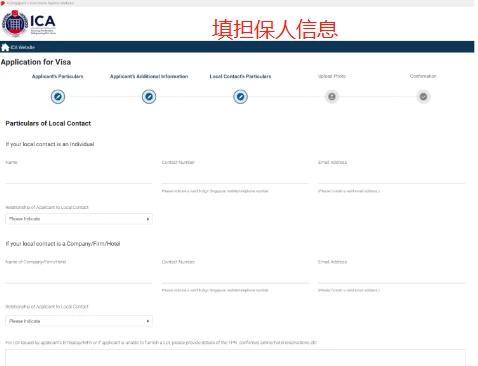Expand individual's Relationship to Local Contact dropdown
The height and width of the screenshot is (366, 478).
pyautogui.click(x=79, y=219)
